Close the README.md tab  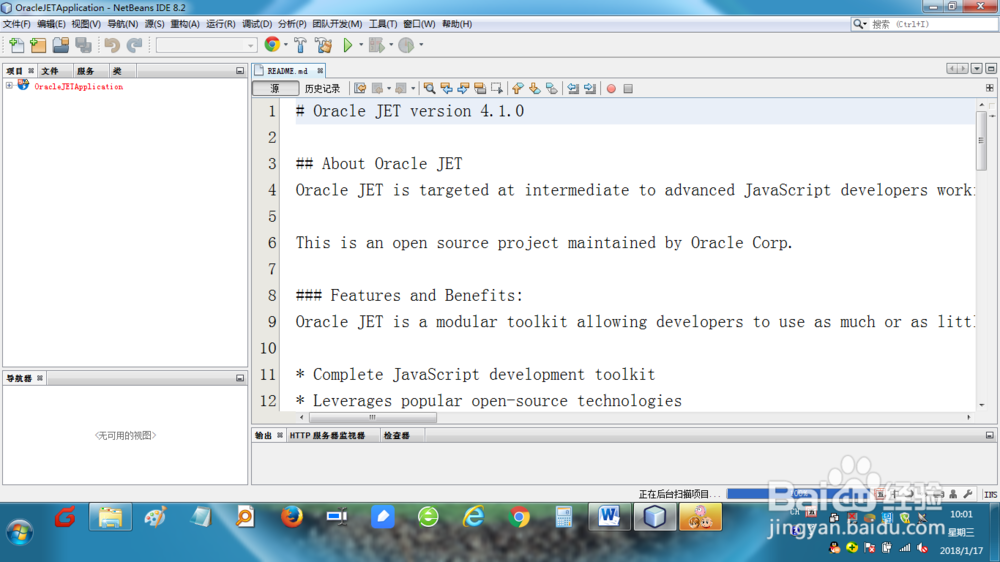point(320,71)
